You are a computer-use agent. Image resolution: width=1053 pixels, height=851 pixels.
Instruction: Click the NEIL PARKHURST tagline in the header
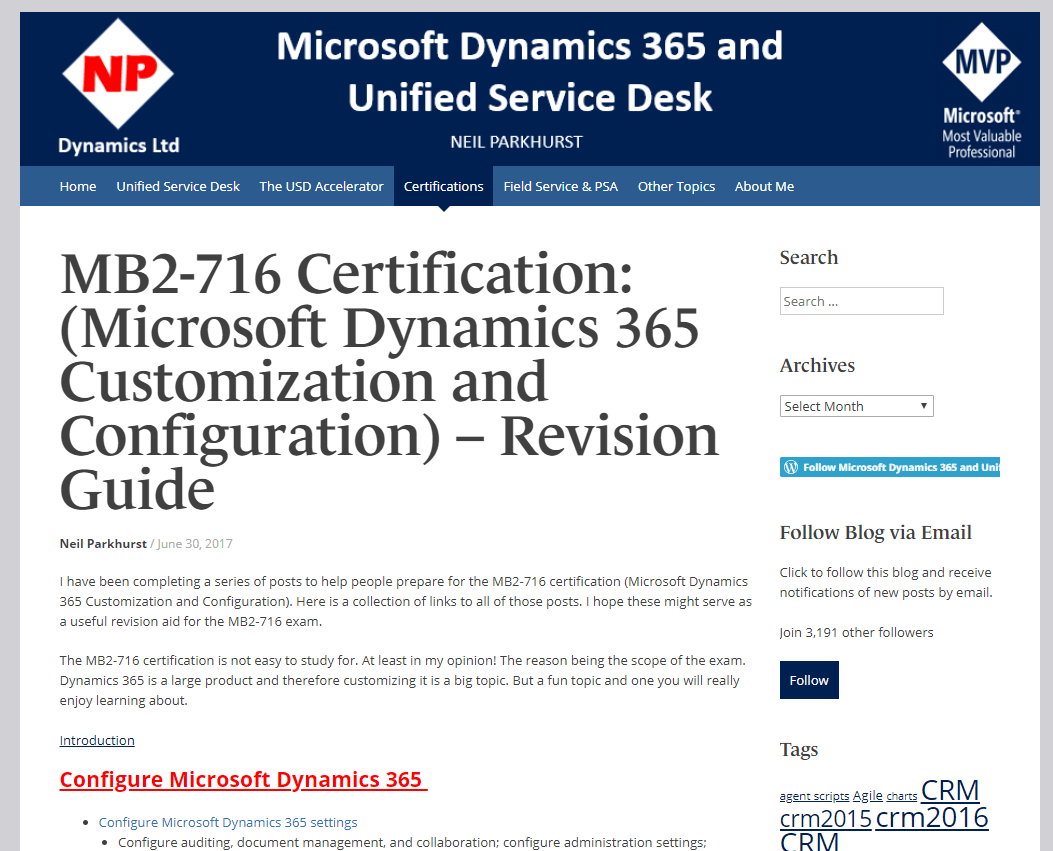tap(516, 142)
